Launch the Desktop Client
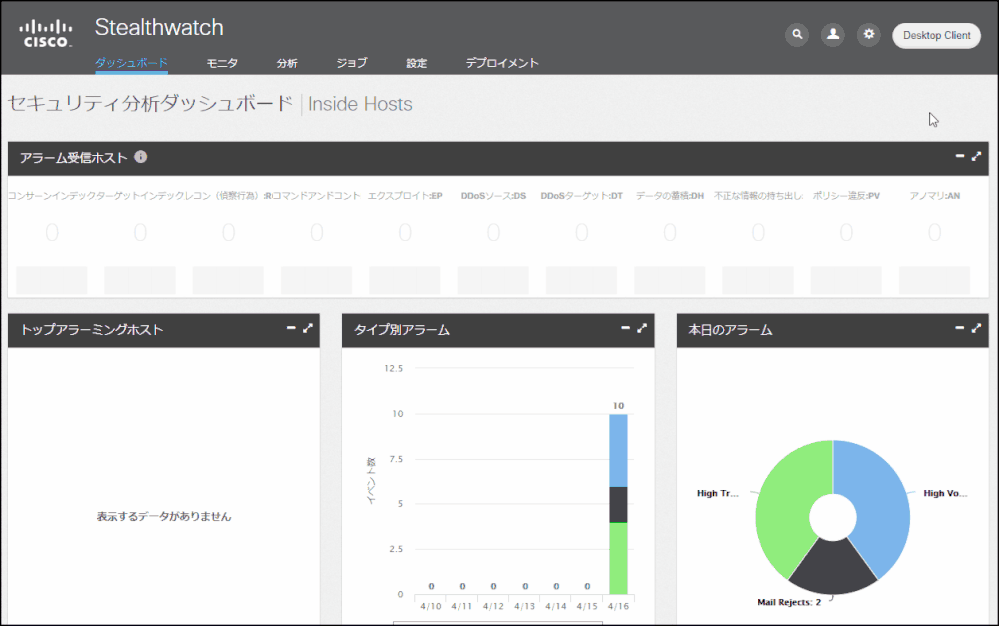The image size is (999, 626). point(937,36)
